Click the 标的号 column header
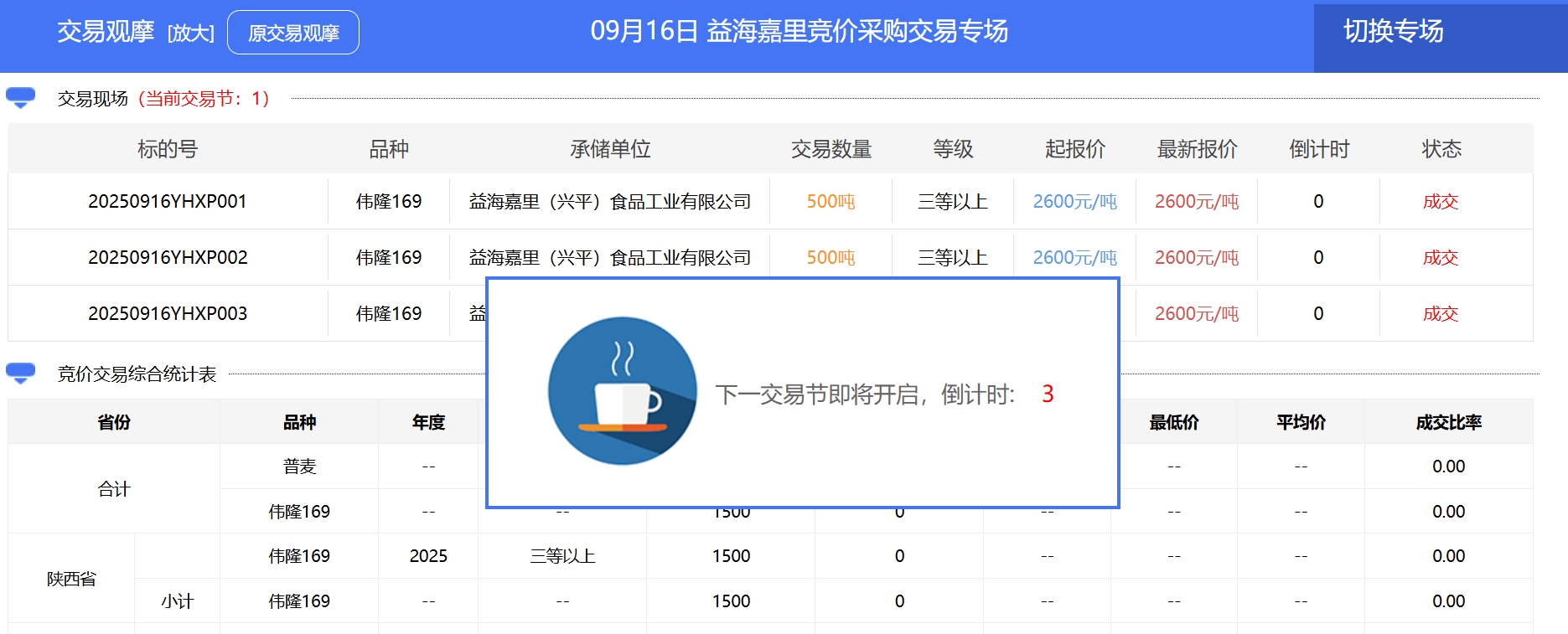Viewport: 1568px width, 634px height. tap(168, 149)
